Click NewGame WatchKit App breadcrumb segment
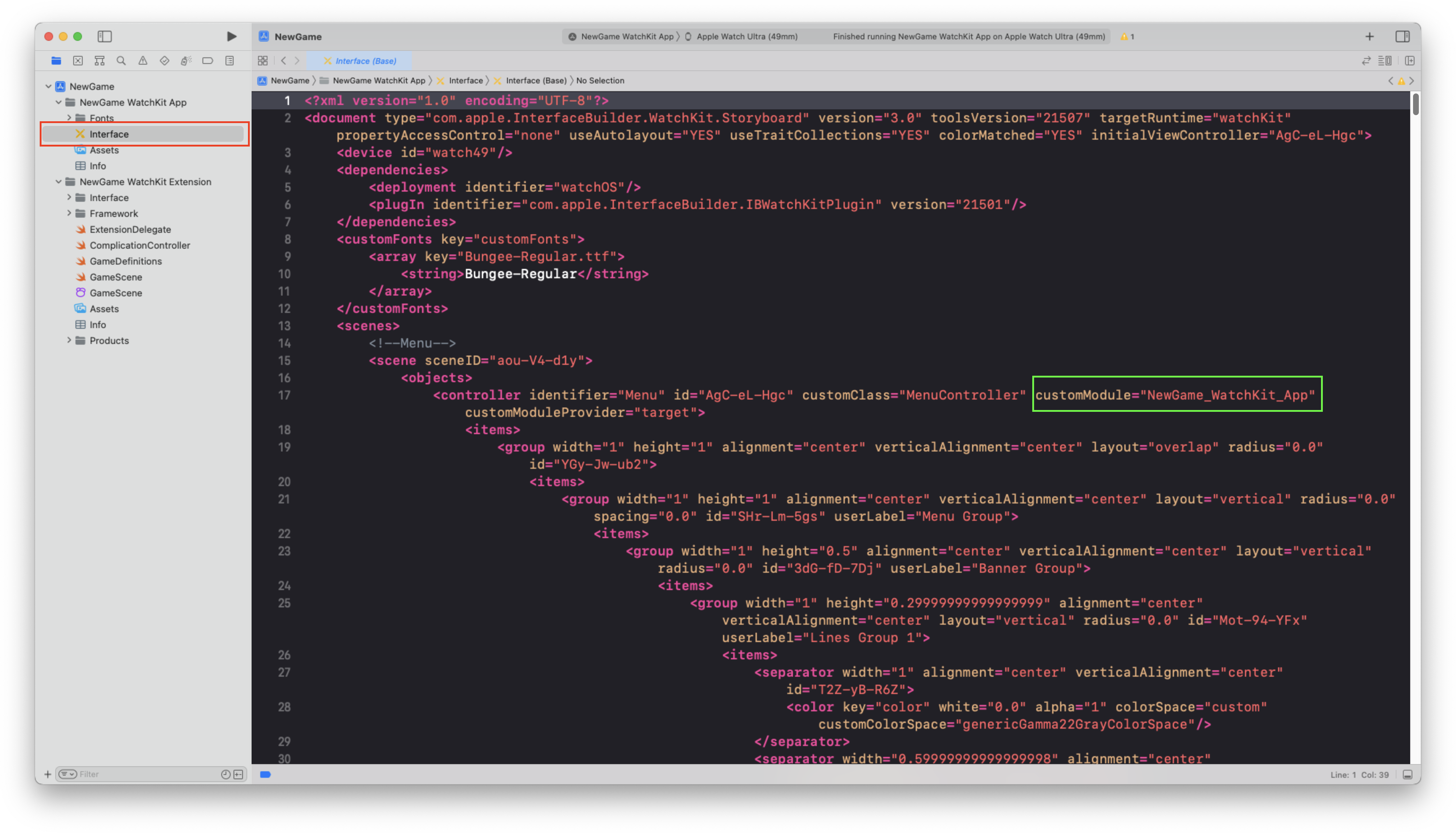The width and height of the screenshot is (1456, 833). point(372,81)
